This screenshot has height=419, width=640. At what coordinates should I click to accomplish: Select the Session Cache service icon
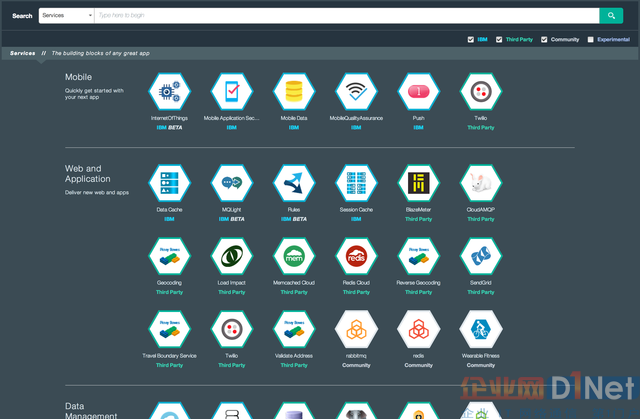point(356,183)
